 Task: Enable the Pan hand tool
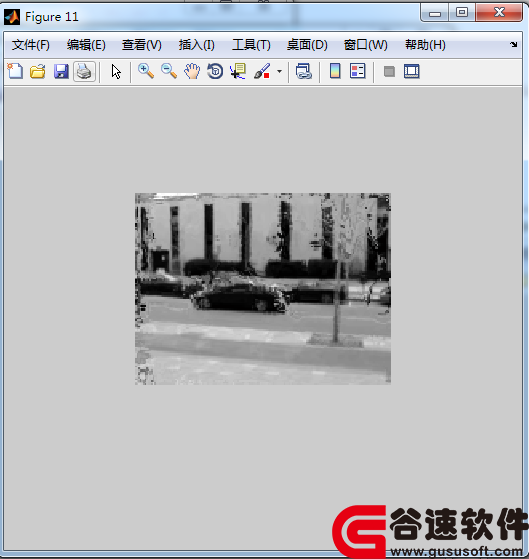pos(192,72)
